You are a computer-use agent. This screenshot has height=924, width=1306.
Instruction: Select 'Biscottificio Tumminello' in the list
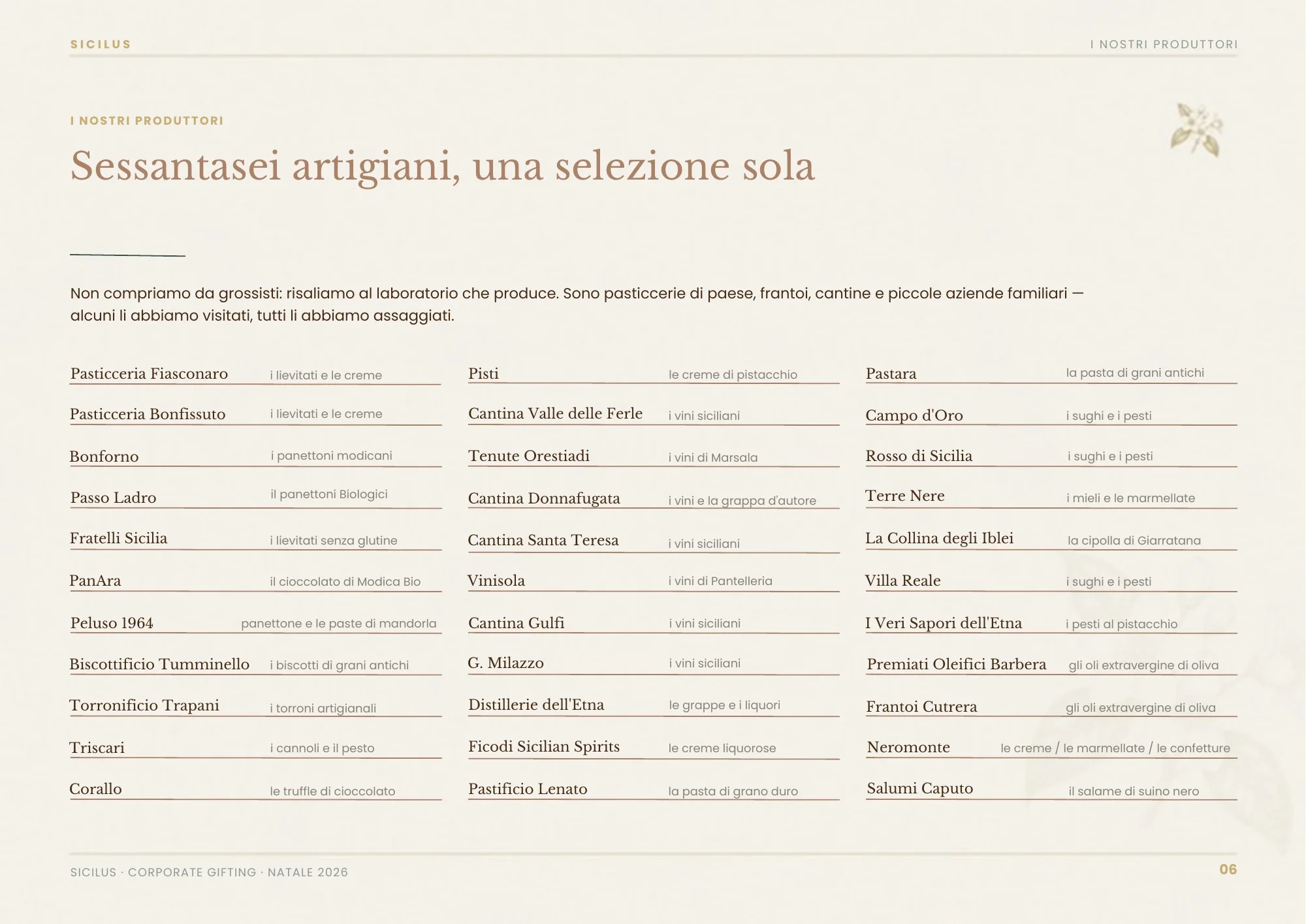click(159, 664)
